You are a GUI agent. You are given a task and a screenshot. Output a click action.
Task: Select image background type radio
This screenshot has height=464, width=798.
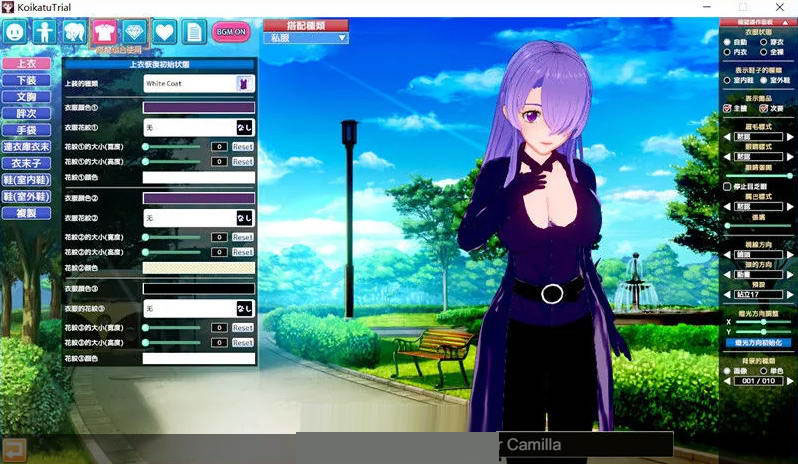click(x=727, y=371)
